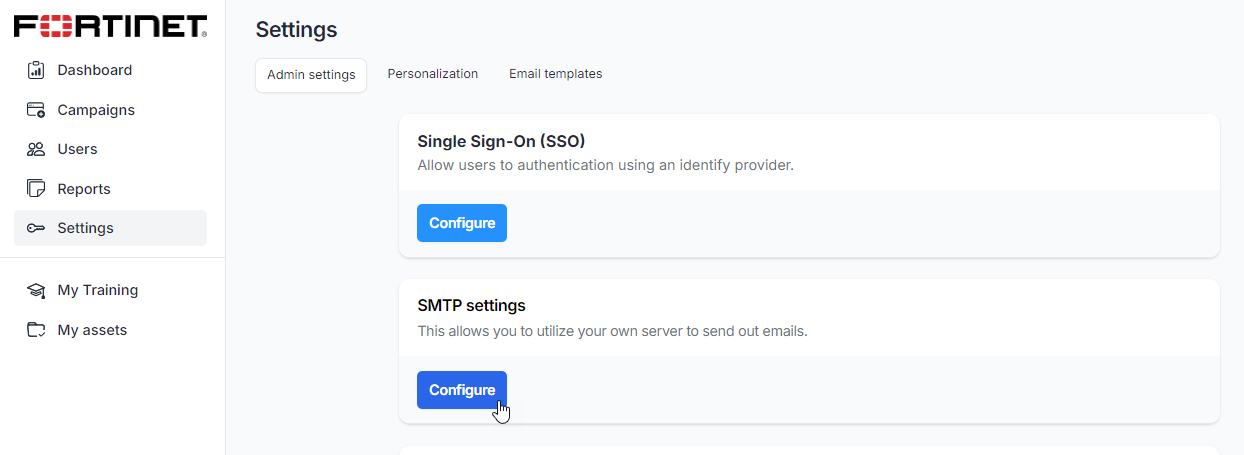The height and width of the screenshot is (455, 1244).
Task: Switch to the Personalization tab
Action: click(x=433, y=74)
